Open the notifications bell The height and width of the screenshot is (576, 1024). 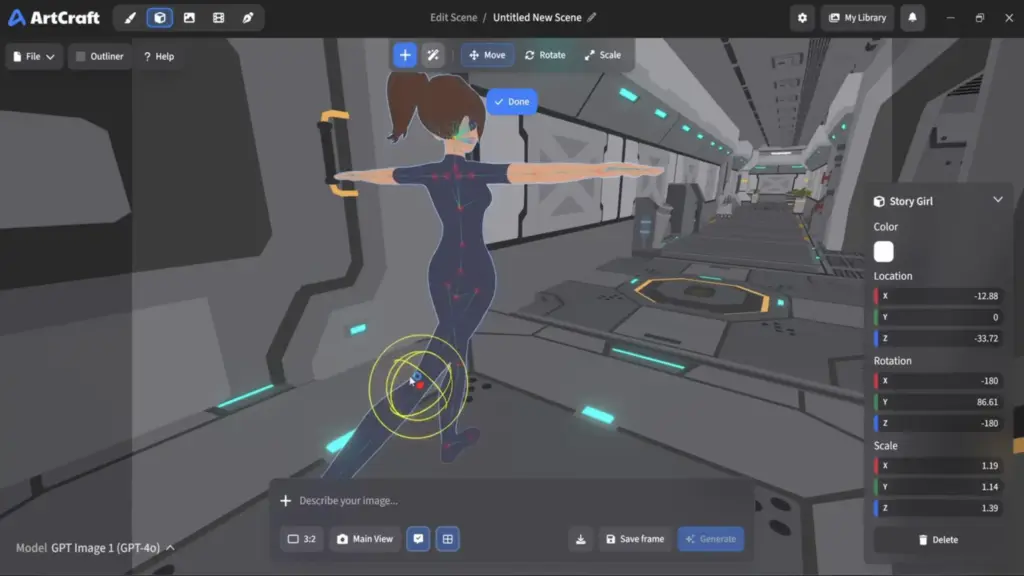[x=912, y=18]
